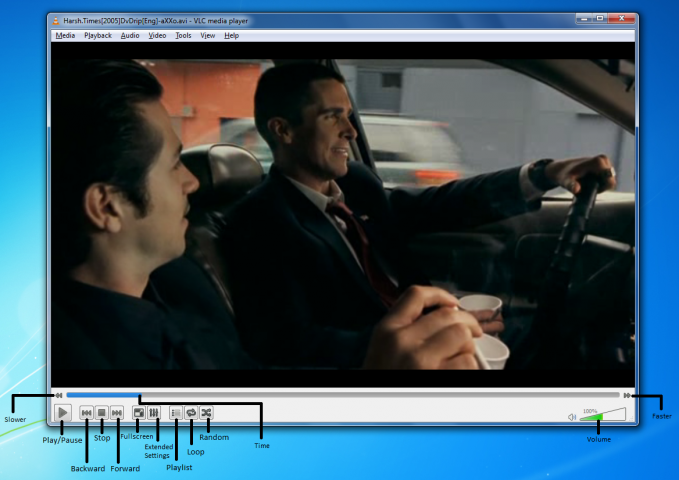Jump to previous media with Backward button
The height and width of the screenshot is (480, 679).
87,413
